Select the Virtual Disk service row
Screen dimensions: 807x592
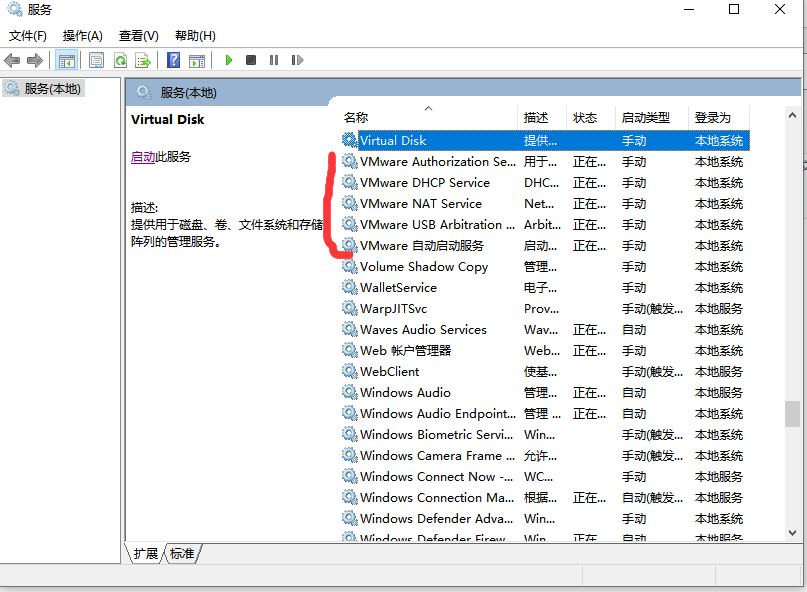tap(545, 141)
